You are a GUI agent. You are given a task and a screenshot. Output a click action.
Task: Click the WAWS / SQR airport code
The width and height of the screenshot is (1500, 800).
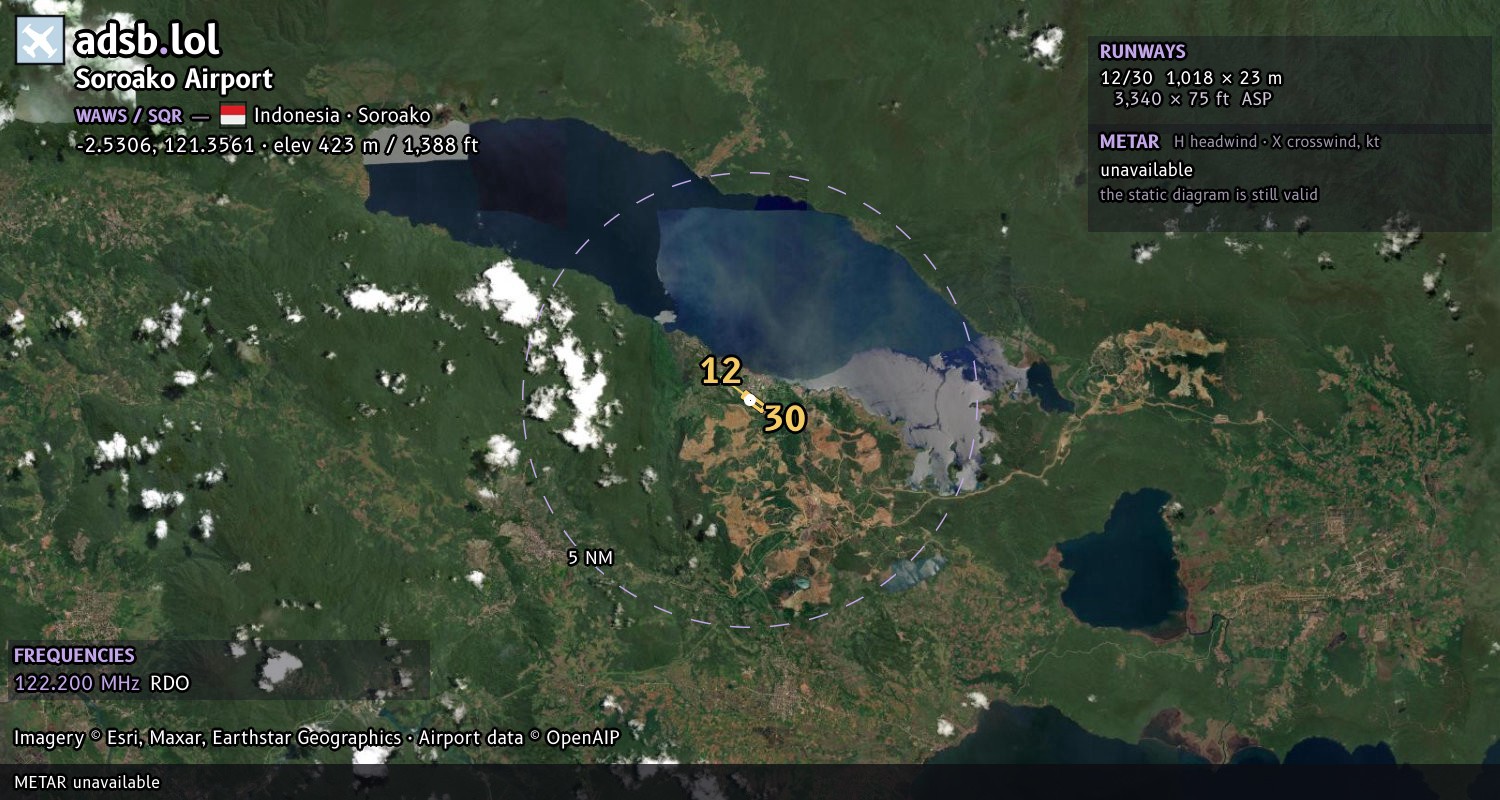[129, 115]
